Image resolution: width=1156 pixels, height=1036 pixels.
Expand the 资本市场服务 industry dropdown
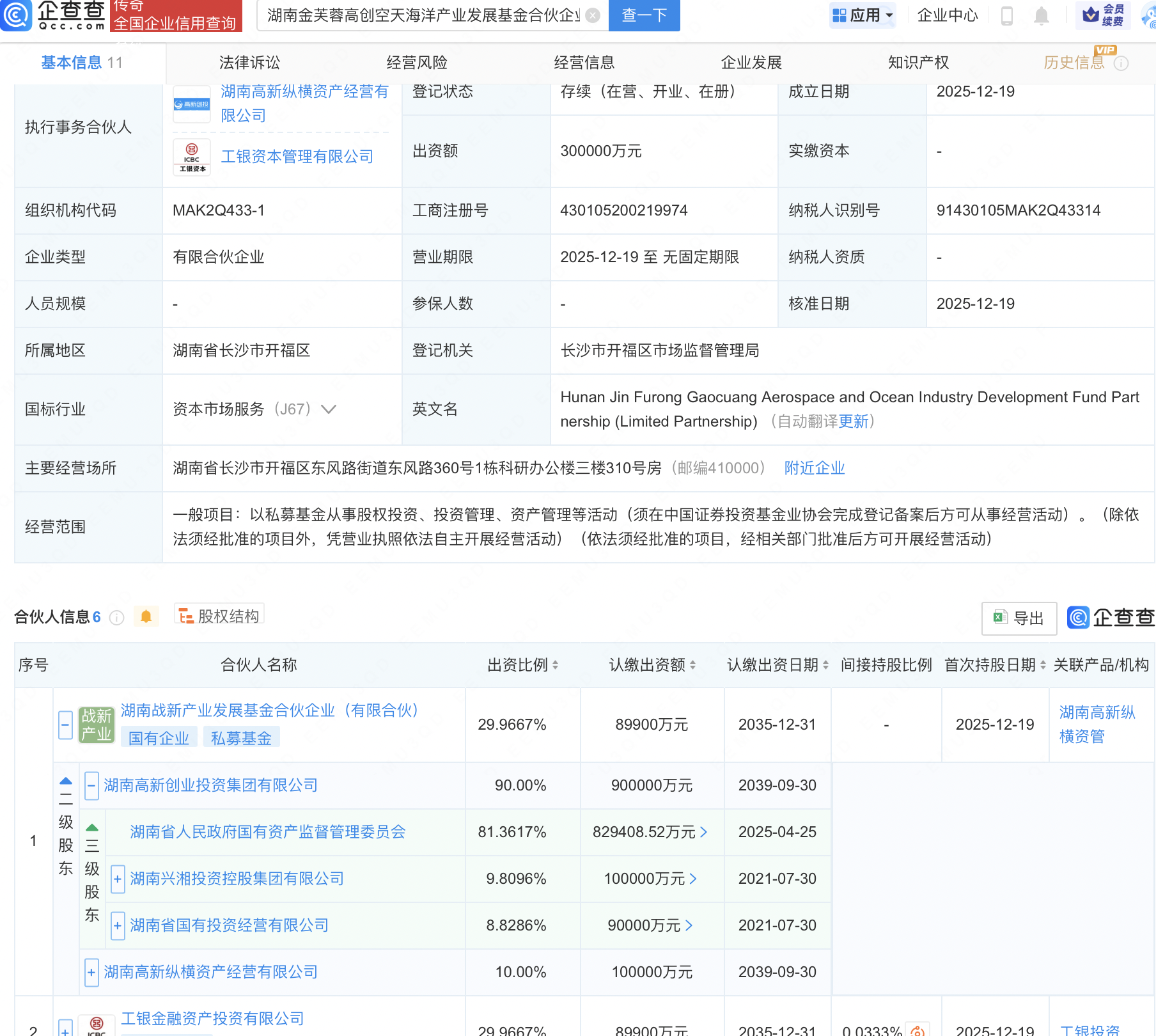[329, 409]
